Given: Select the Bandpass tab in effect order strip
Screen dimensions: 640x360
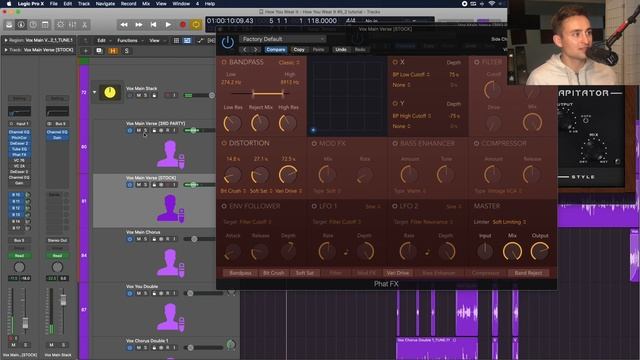Looking at the screenshot, I should (x=240, y=273).
